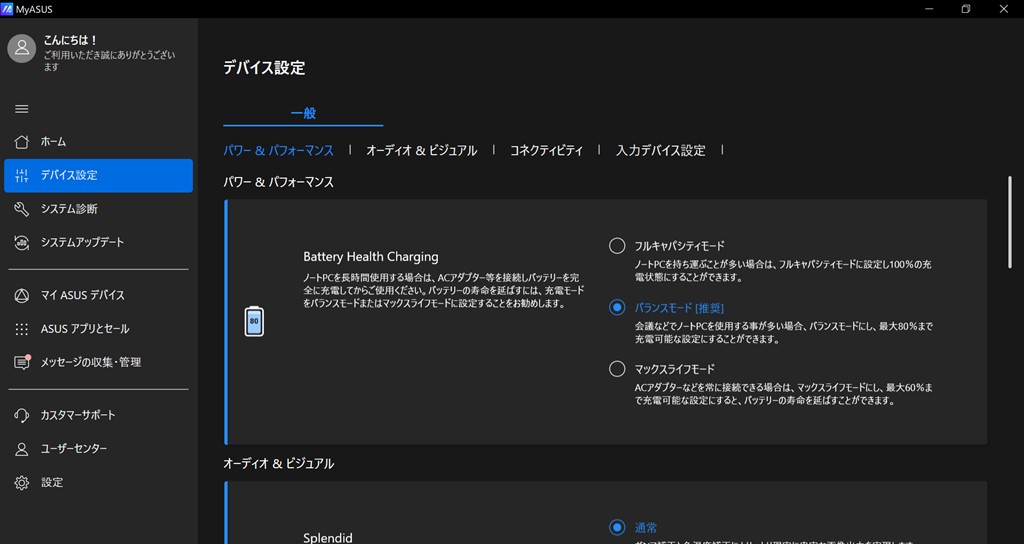Click the ホーム house icon

[22, 142]
